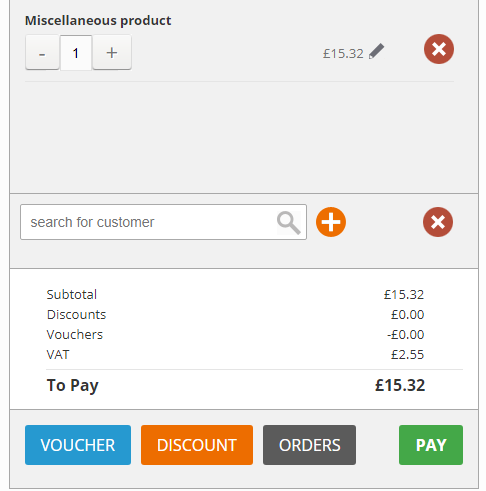Decrease the product quantity with the minus button

[x=42, y=53]
